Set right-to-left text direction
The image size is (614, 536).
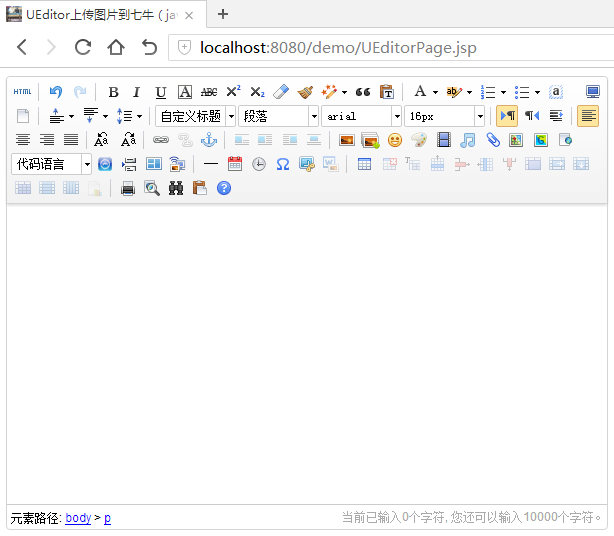[x=532, y=116]
